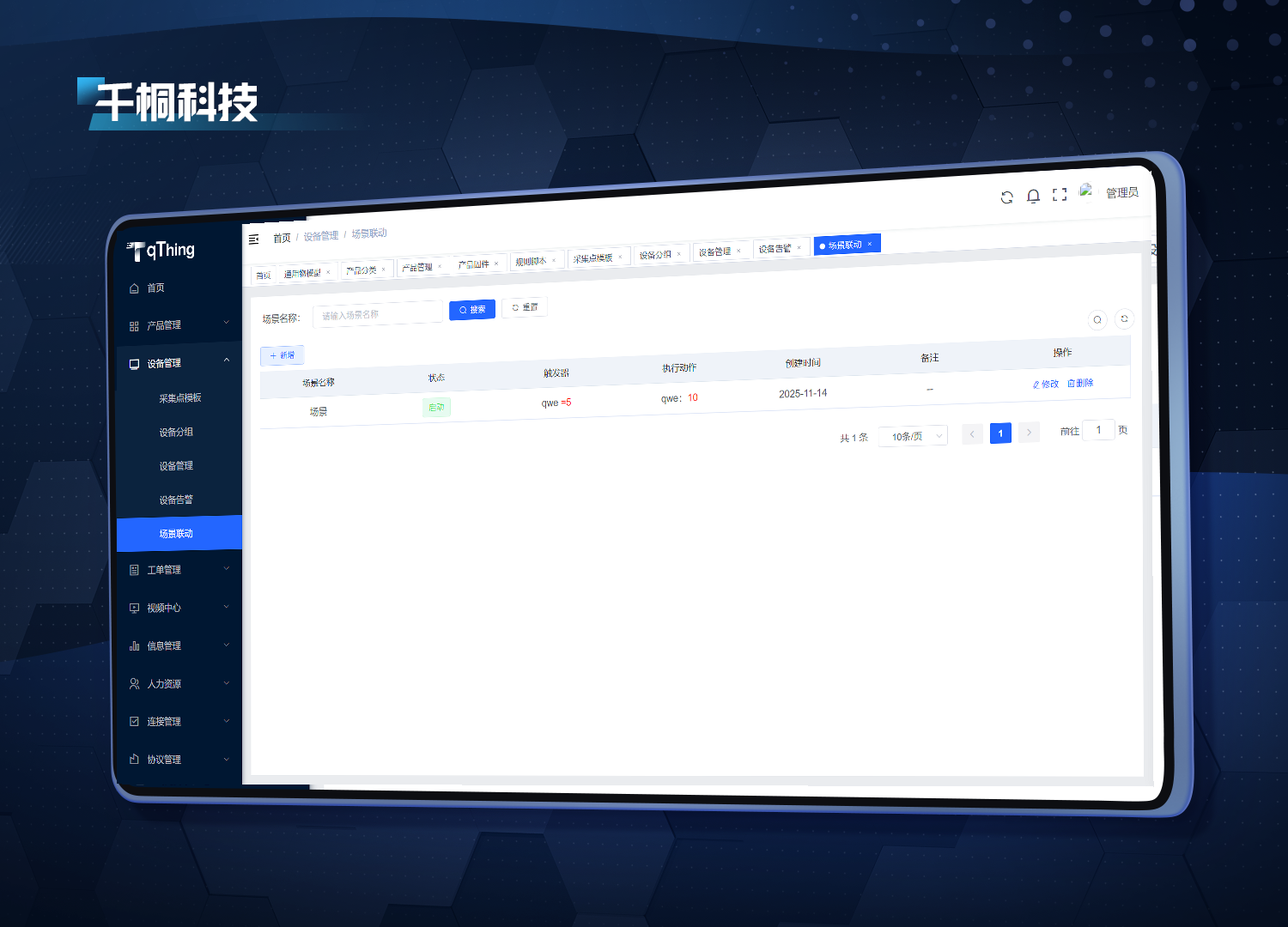Click the 新增 add button
Screen dimensions: 1288x927
pyautogui.click(x=283, y=355)
